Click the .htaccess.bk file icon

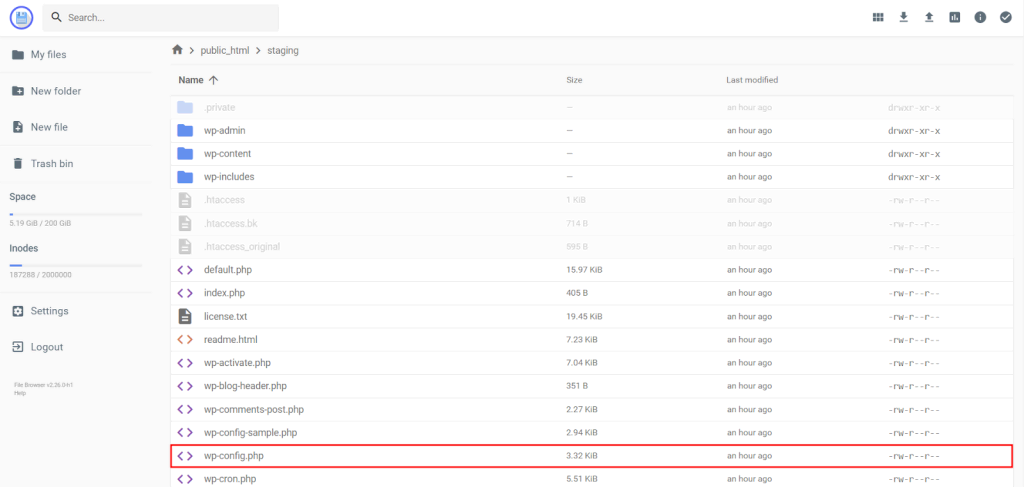click(185, 223)
